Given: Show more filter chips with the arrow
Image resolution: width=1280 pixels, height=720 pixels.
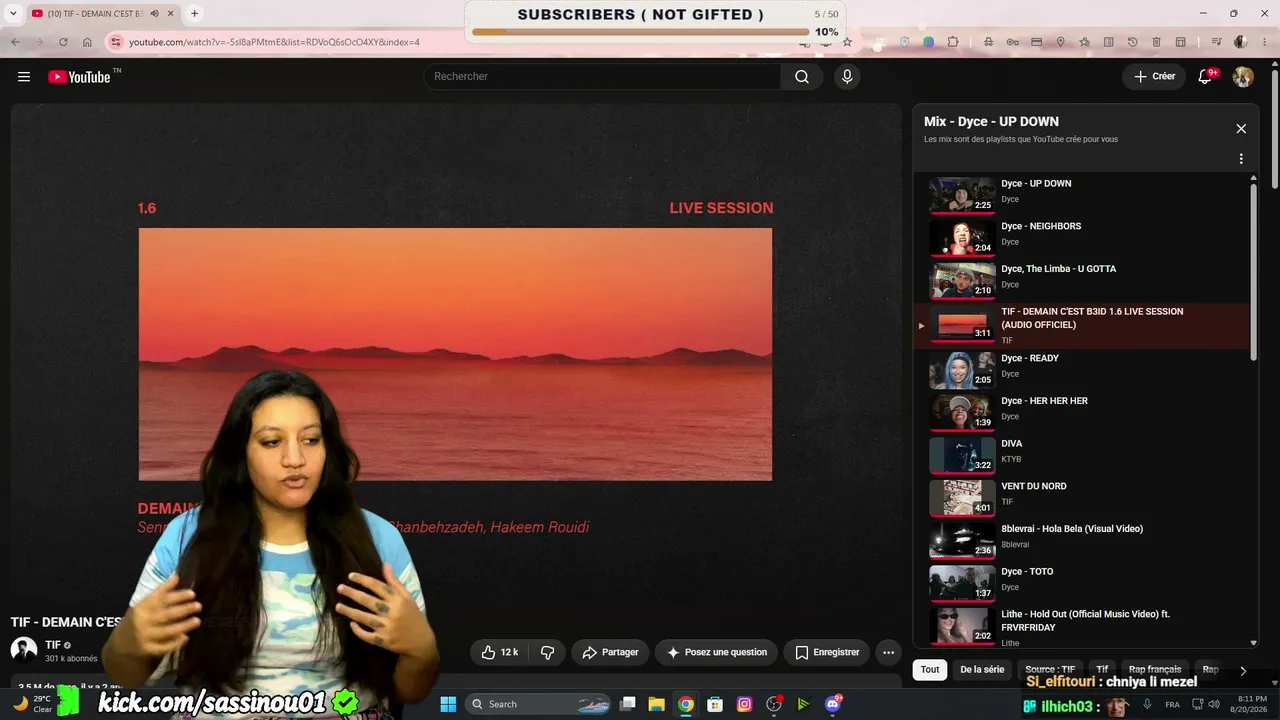Looking at the screenshot, I should click(1243, 670).
